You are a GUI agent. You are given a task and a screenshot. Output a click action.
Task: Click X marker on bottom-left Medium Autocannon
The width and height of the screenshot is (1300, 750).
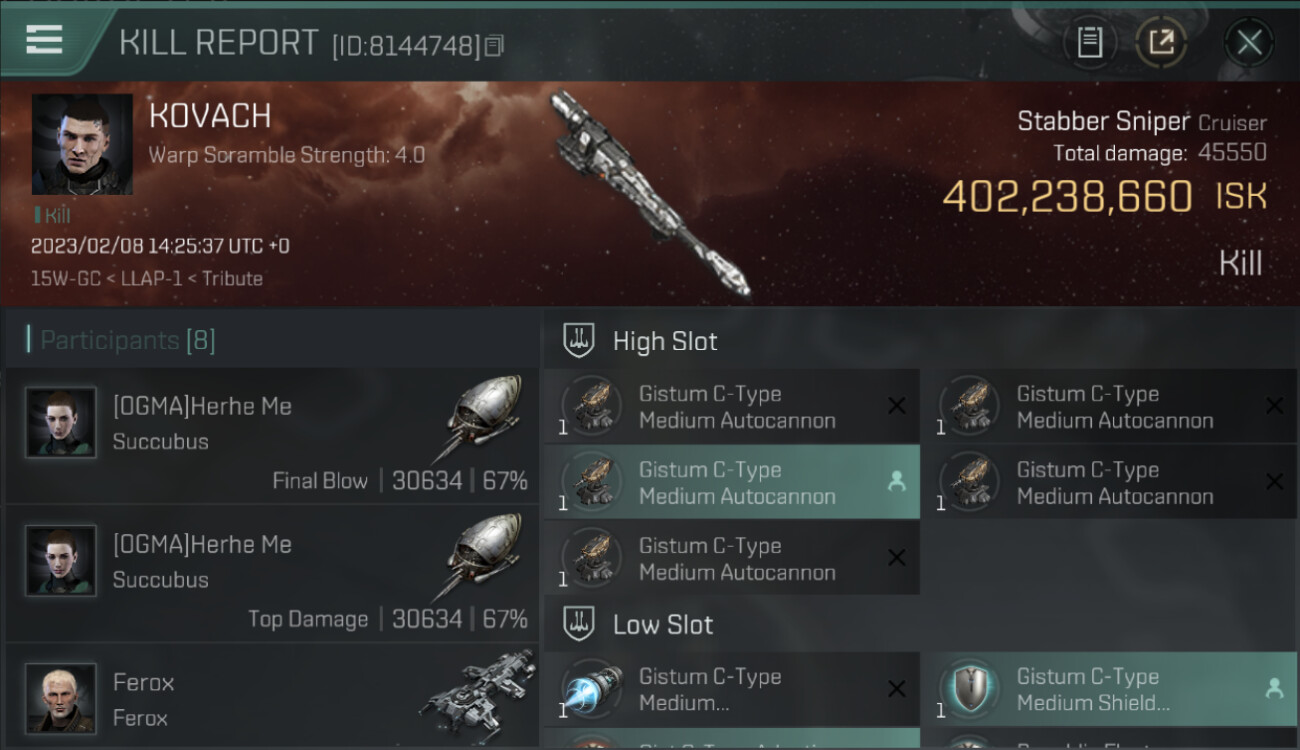pos(896,558)
